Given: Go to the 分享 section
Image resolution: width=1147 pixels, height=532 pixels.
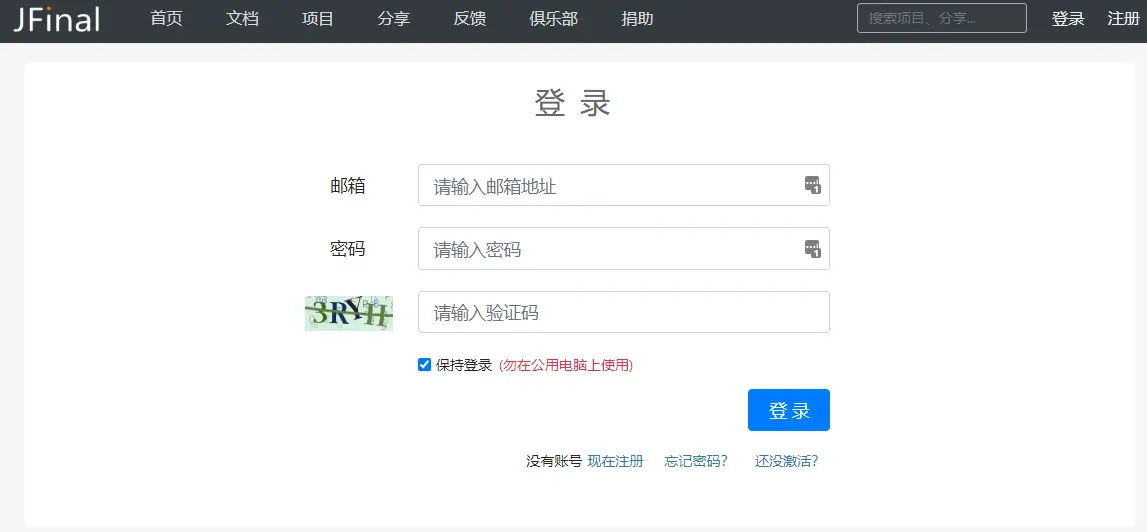Looking at the screenshot, I should tap(394, 19).
